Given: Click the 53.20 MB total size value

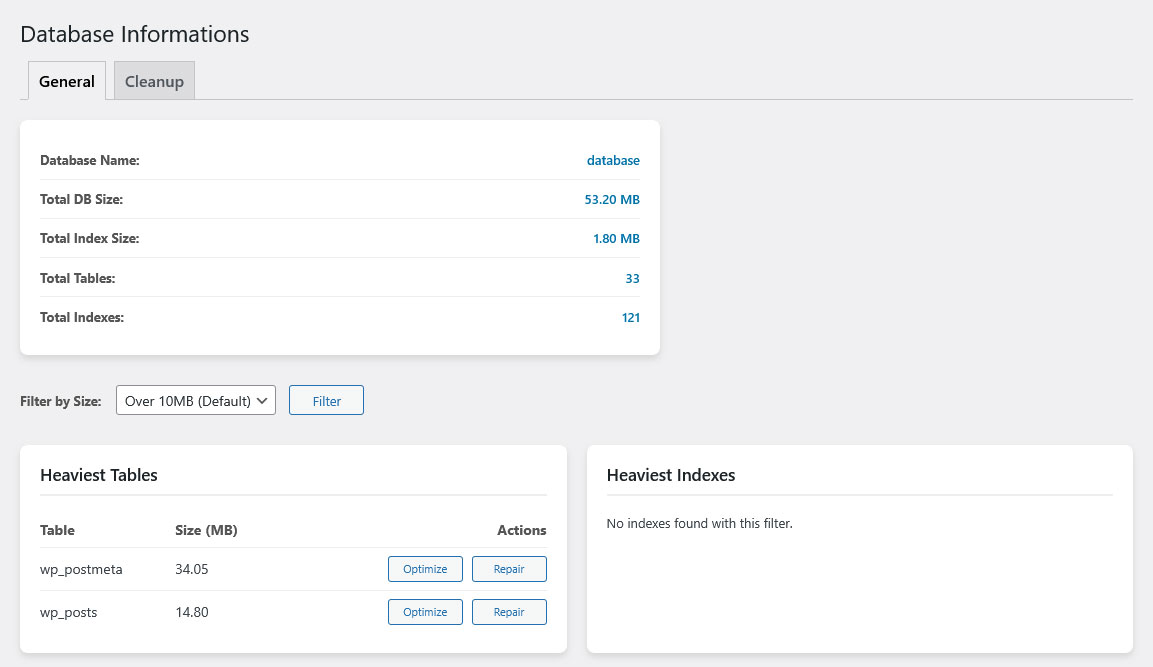Looking at the screenshot, I should click(612, 200).
